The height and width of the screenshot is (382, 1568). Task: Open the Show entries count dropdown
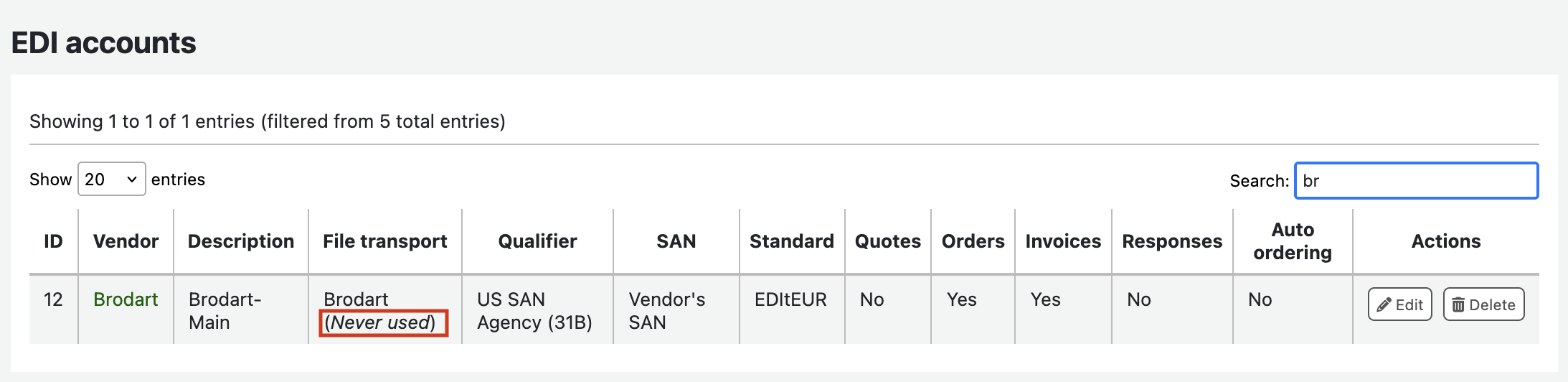[x=111, y=180]
